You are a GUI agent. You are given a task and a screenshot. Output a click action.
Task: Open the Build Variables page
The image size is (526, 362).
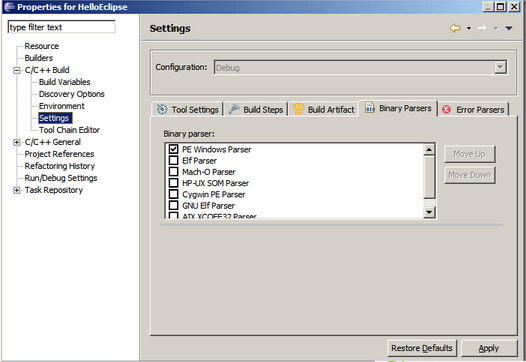coord(64,82)
